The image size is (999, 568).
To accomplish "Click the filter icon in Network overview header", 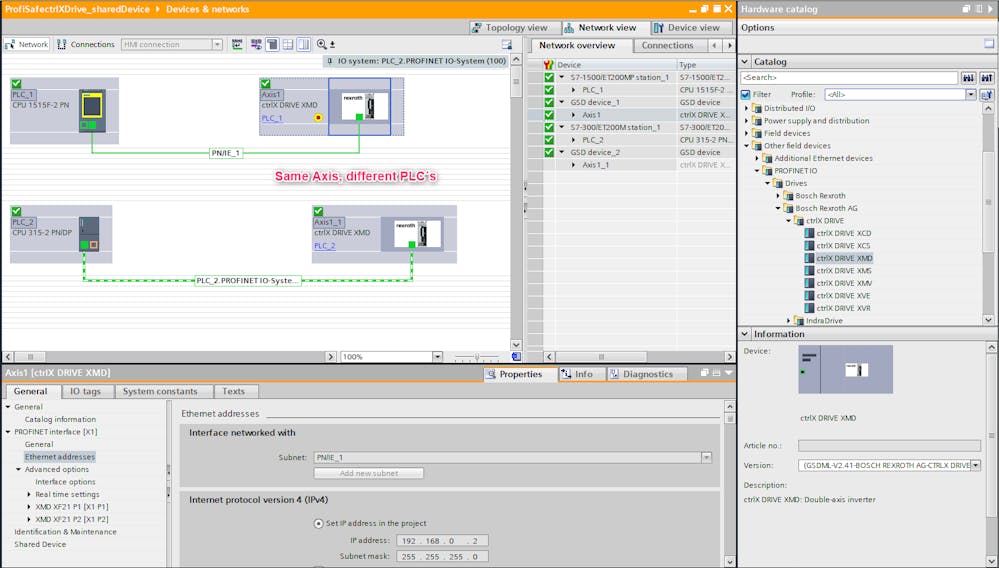I will click(x=549, y=65).
